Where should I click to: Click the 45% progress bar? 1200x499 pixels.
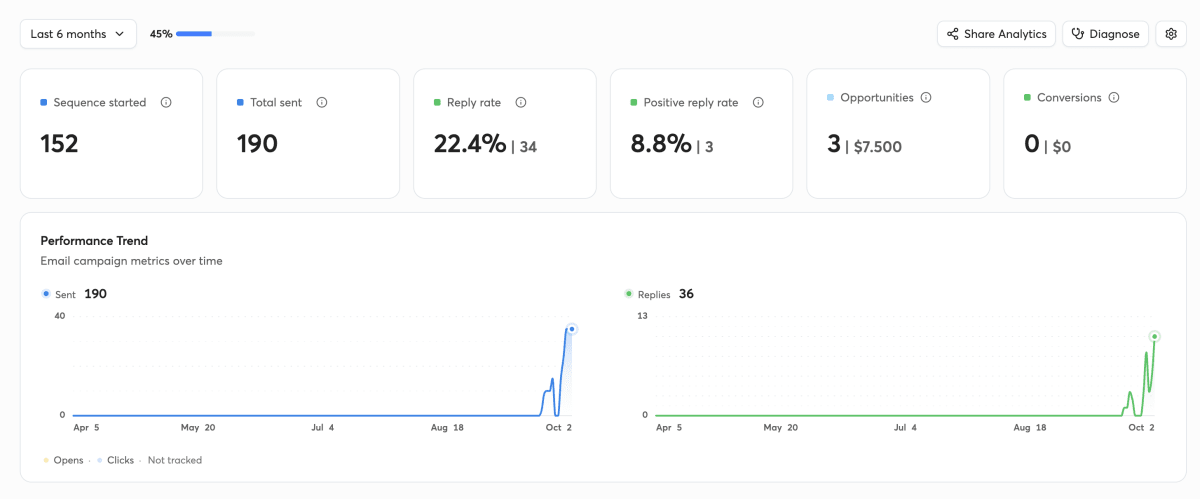tap(215, 34)
